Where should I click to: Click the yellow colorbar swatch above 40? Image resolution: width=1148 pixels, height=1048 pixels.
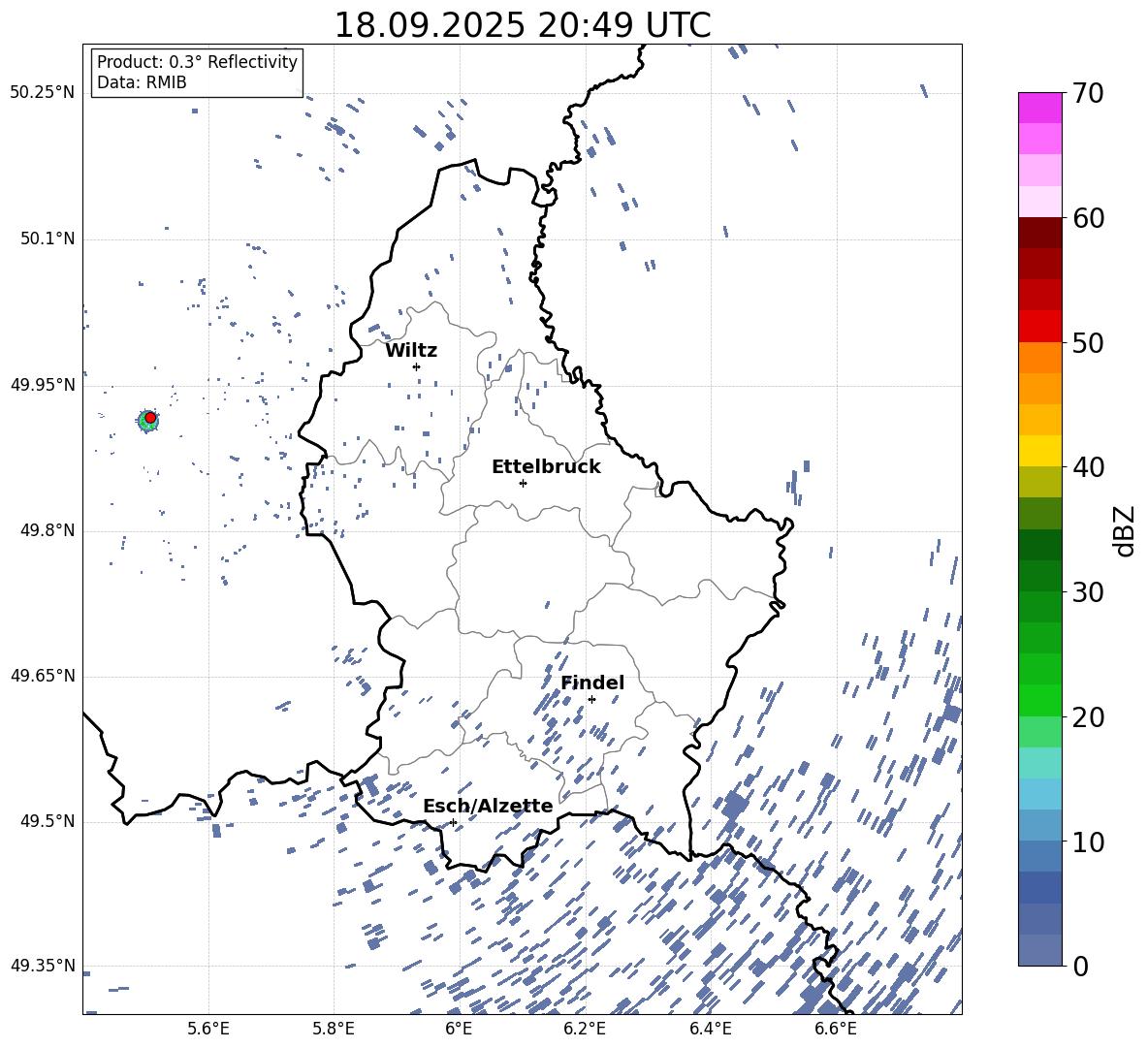1039,451
